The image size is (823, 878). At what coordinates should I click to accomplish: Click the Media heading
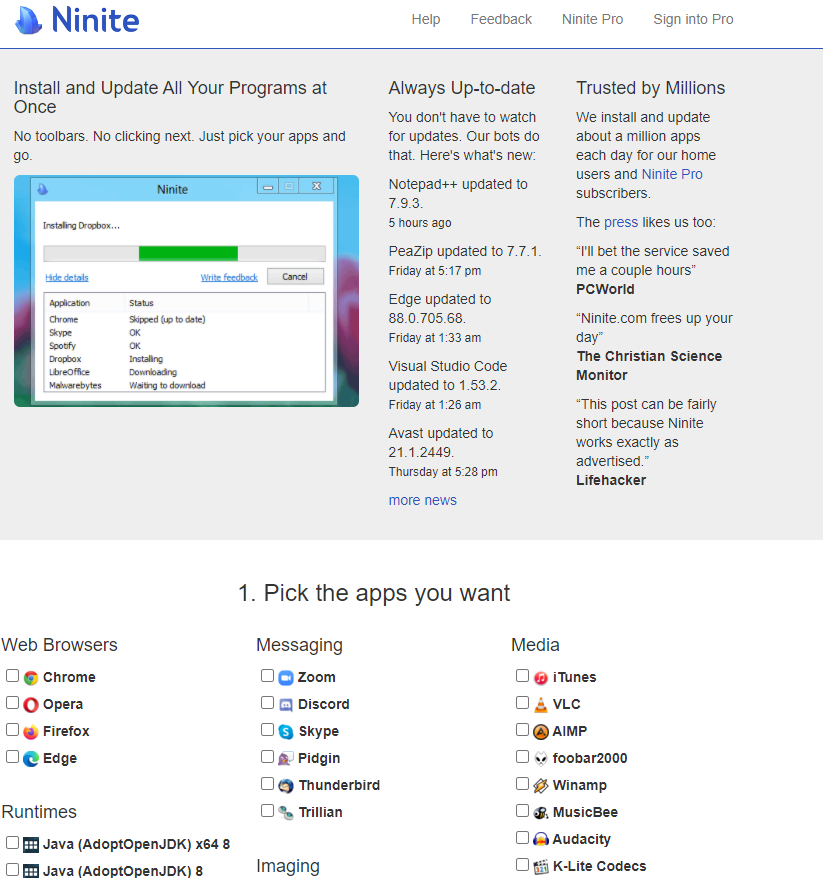(x=535, y=645)
